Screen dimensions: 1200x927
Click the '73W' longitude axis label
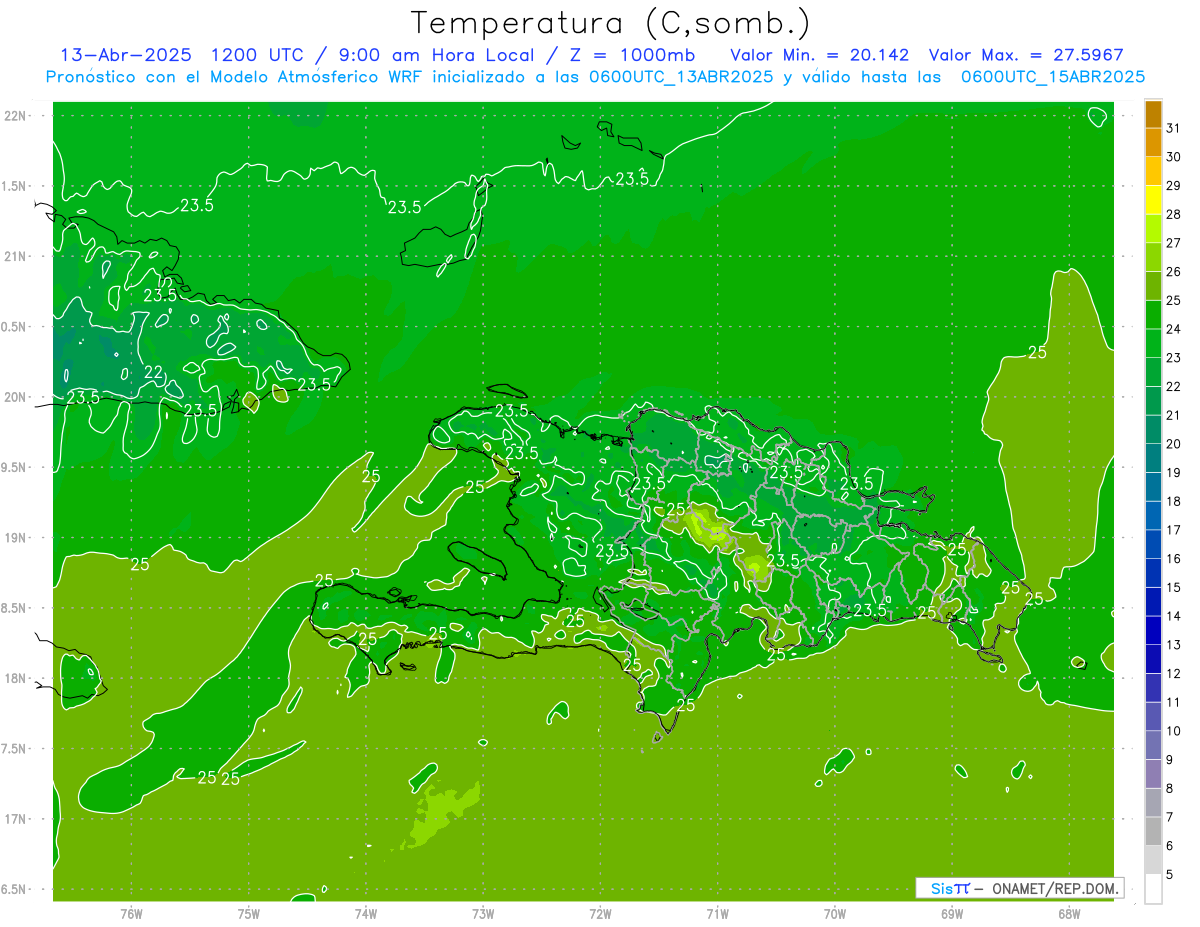coord(483,914)
